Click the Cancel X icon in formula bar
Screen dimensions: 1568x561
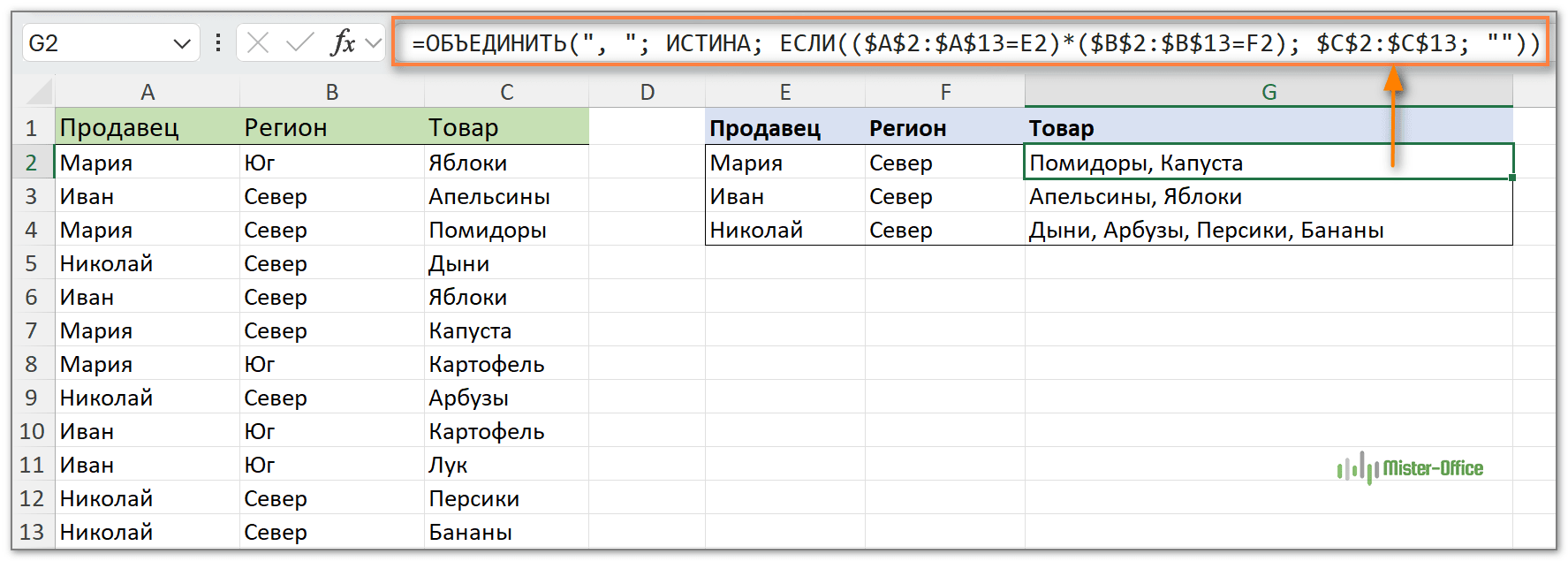coord(258,42)
